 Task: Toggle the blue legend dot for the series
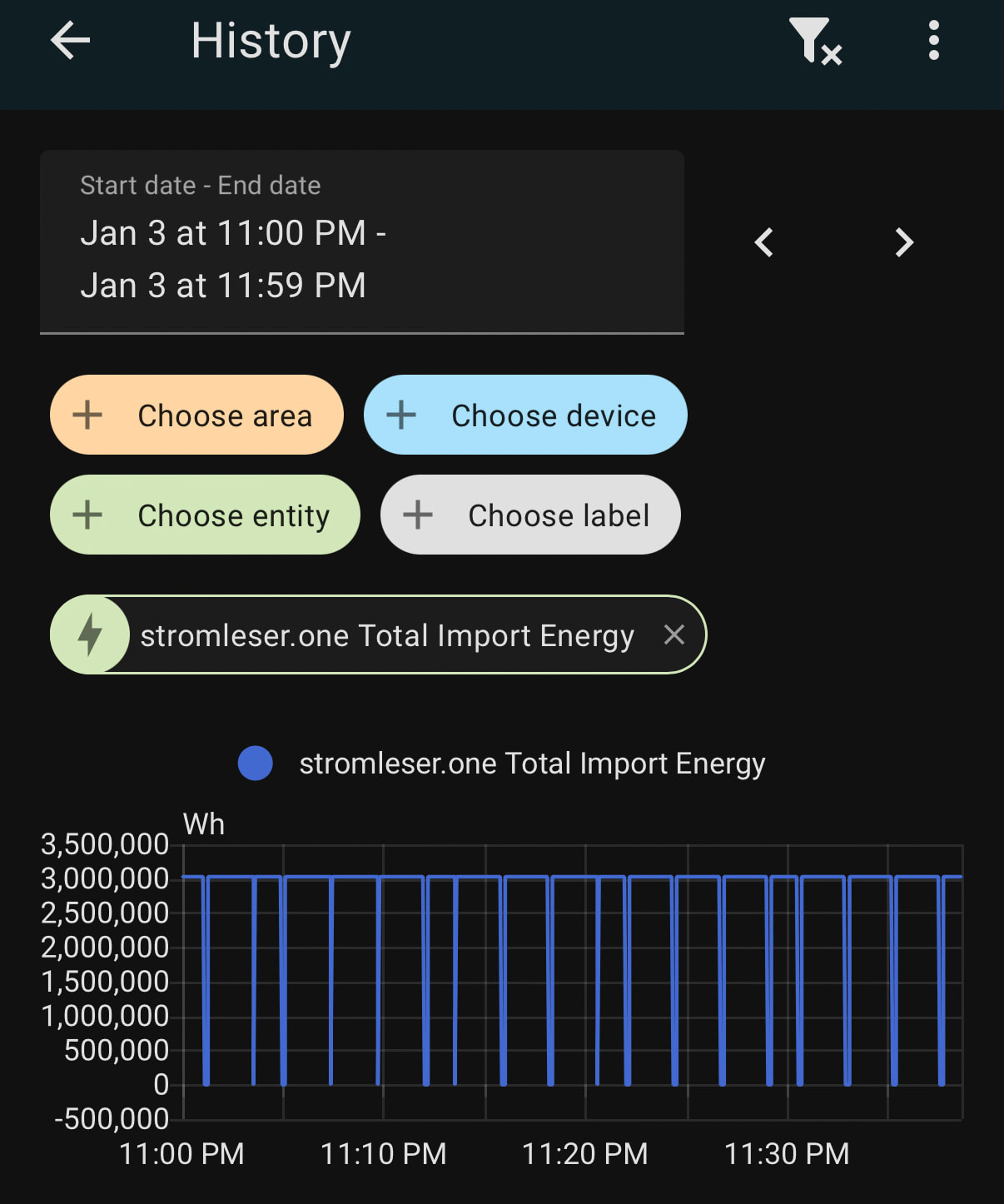pyautogui.click(x=255, y=764)
